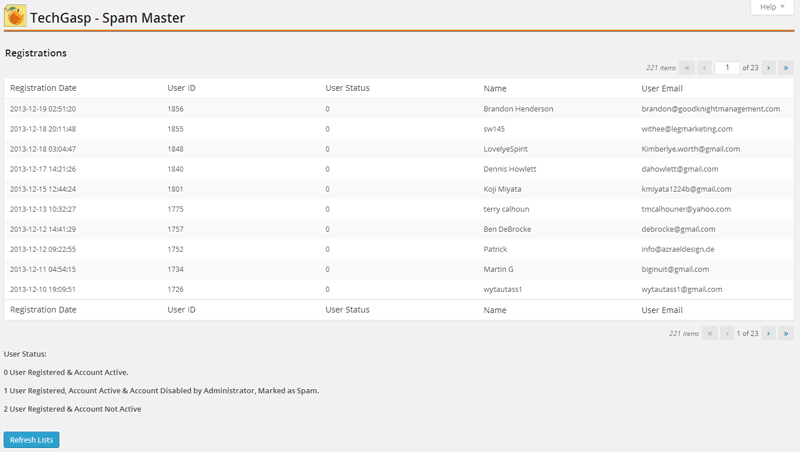Go to previous page in top pagination

[704, 68]
